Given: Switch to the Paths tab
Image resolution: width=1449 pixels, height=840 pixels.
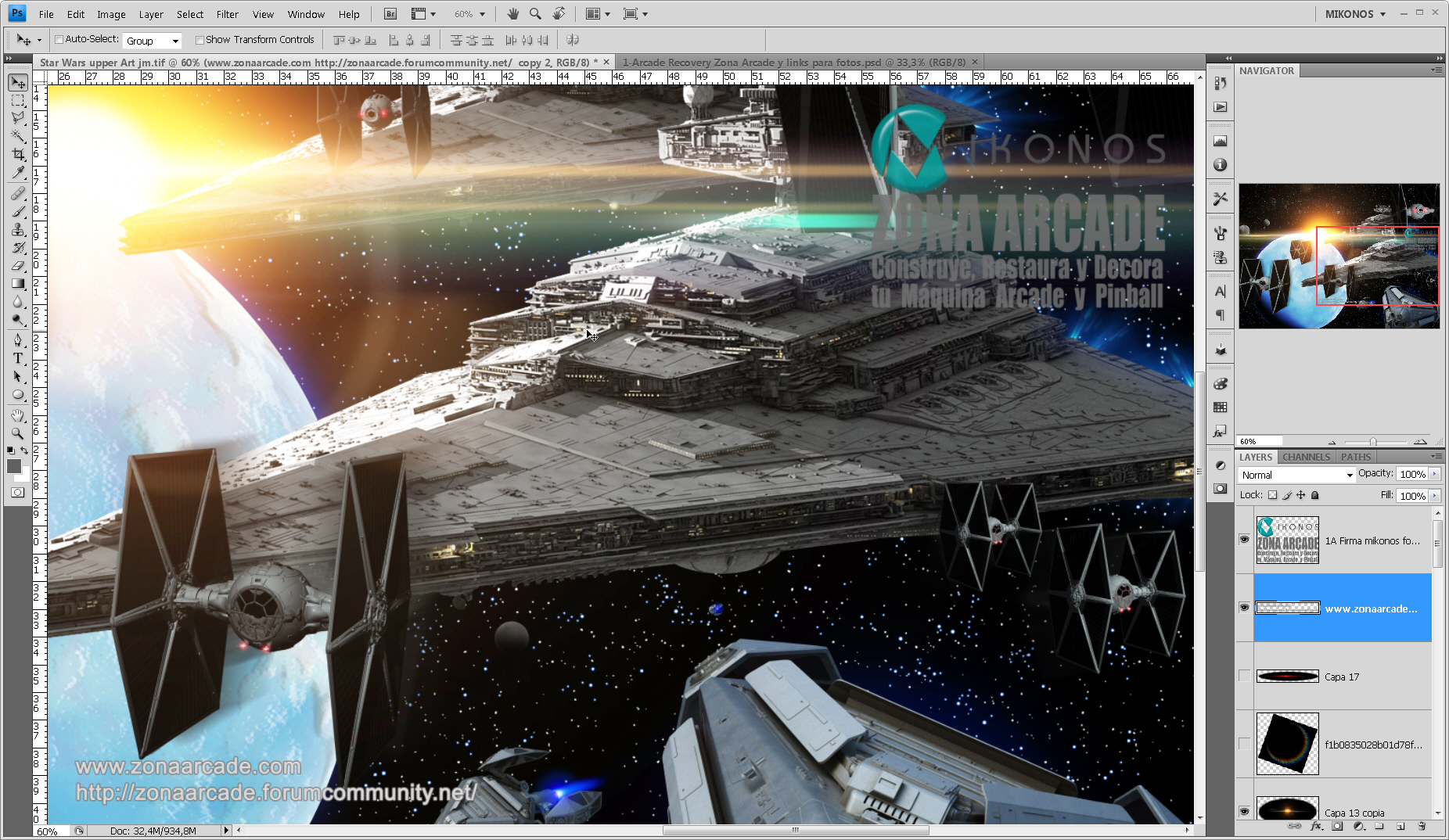Looking at the screenshot, I should [1356, 457].
